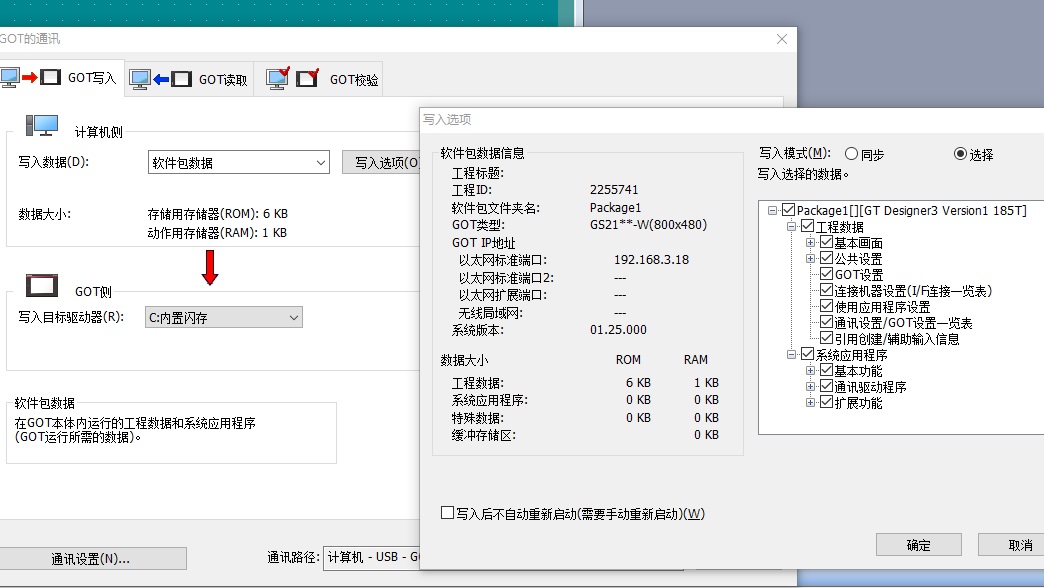Toggle the 引用创建/辅助输入信息 checkbox
The height and width of the screenshot is (588, 1044).
[x=826, y=339]
